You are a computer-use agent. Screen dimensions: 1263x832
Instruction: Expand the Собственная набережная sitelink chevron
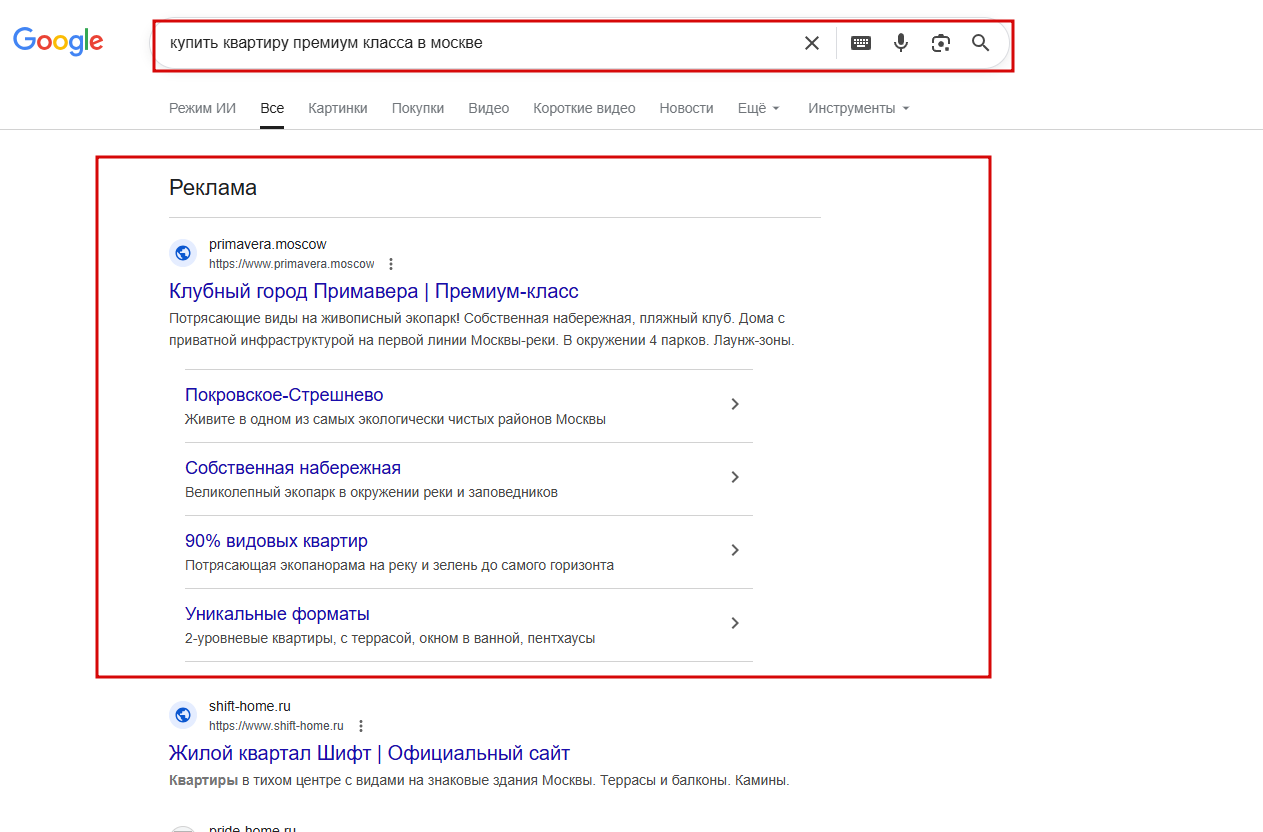point(735,477)
